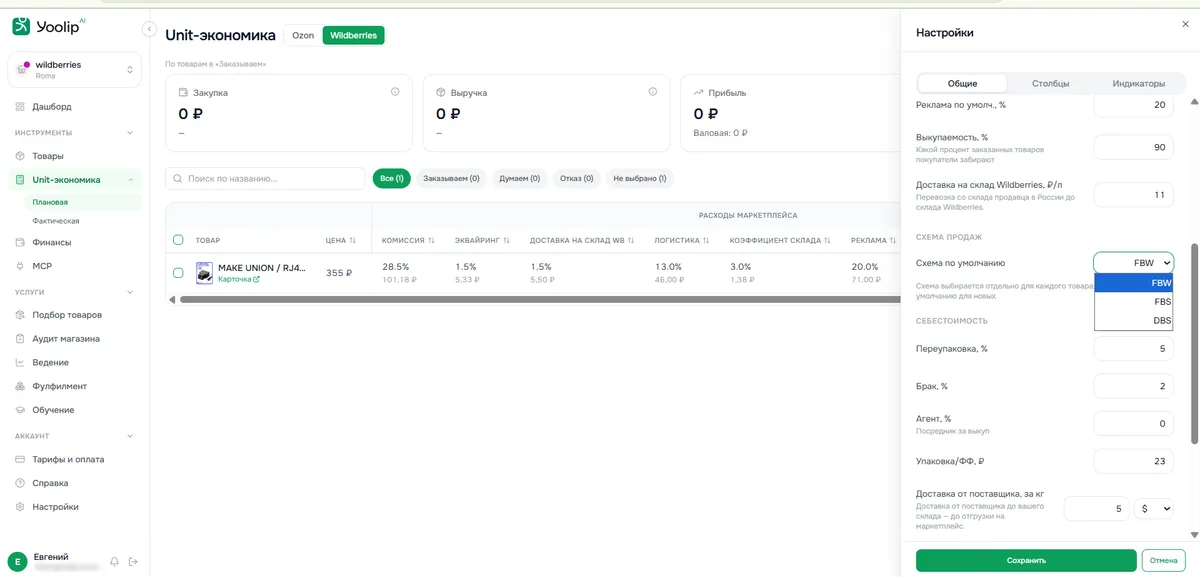This screenshot has width=1200, height=577.
Task: Click the notifications bell icon
Action: [x=114, y=561]
